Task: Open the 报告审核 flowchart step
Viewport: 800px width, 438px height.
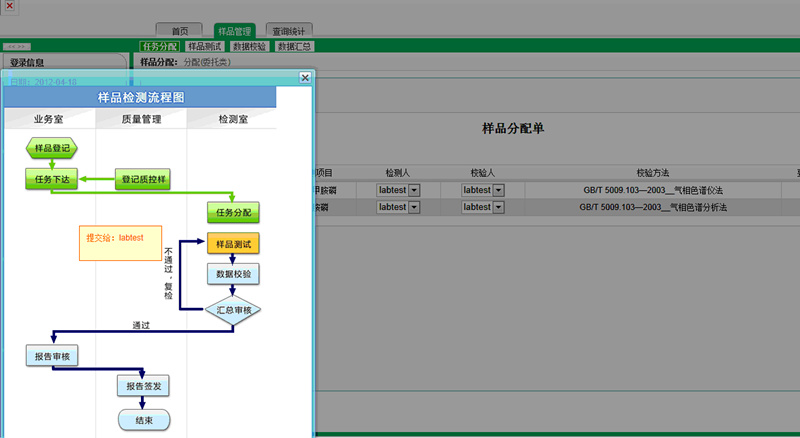Action: 50,356
